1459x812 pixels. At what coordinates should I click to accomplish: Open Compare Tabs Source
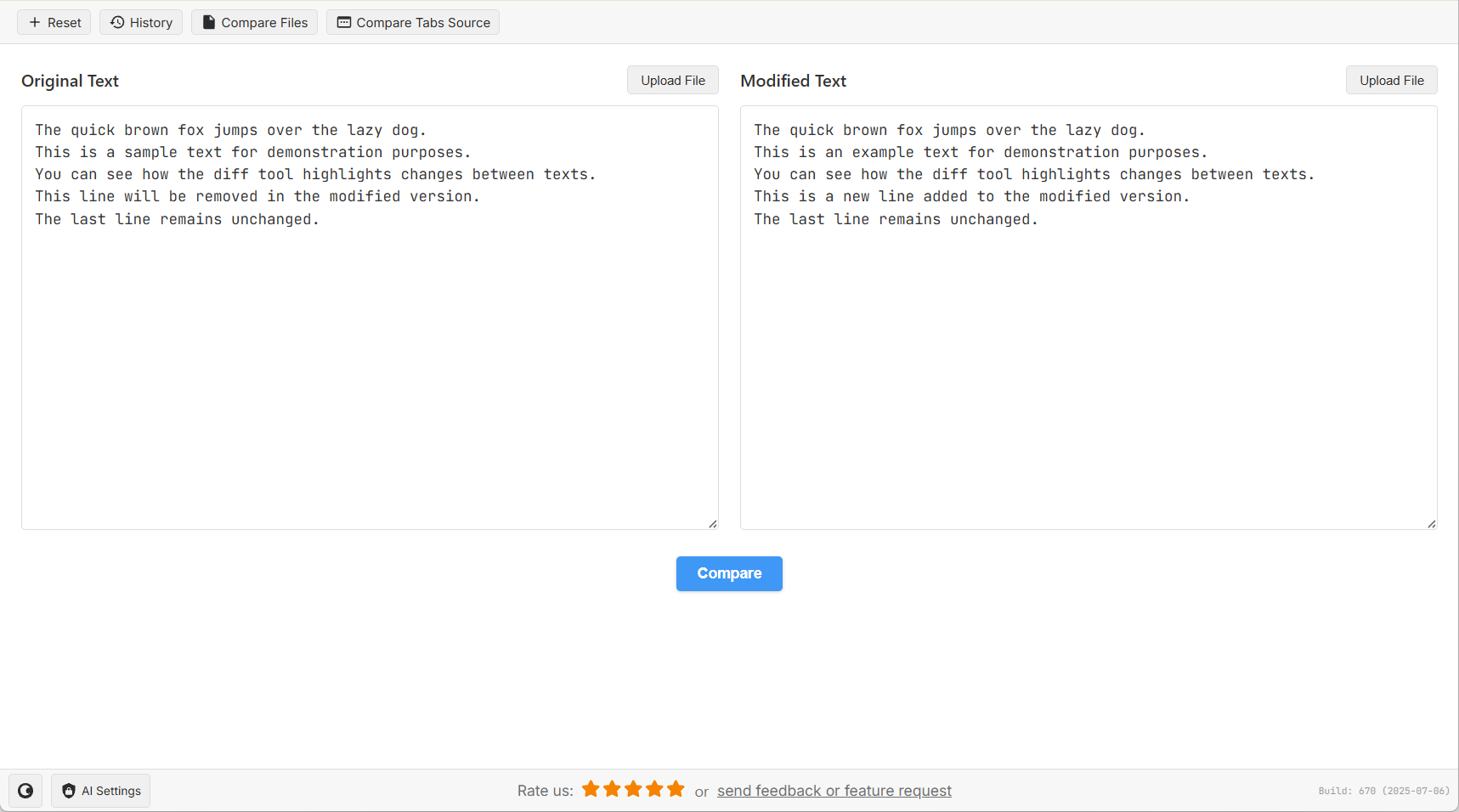click(x=413, y=22)
